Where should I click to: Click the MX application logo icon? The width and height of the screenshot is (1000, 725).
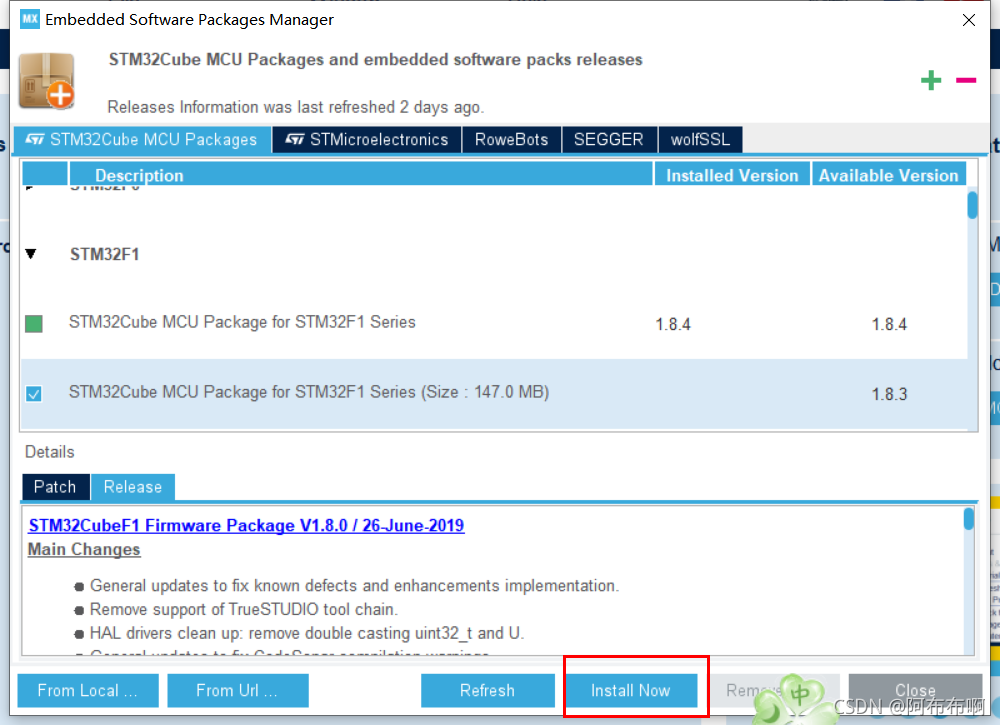29,19
